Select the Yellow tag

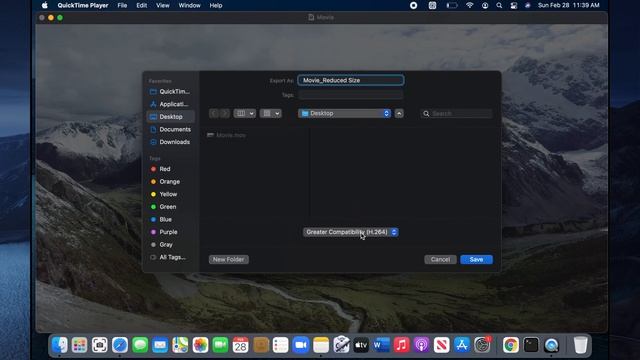(x=171, y=194)
